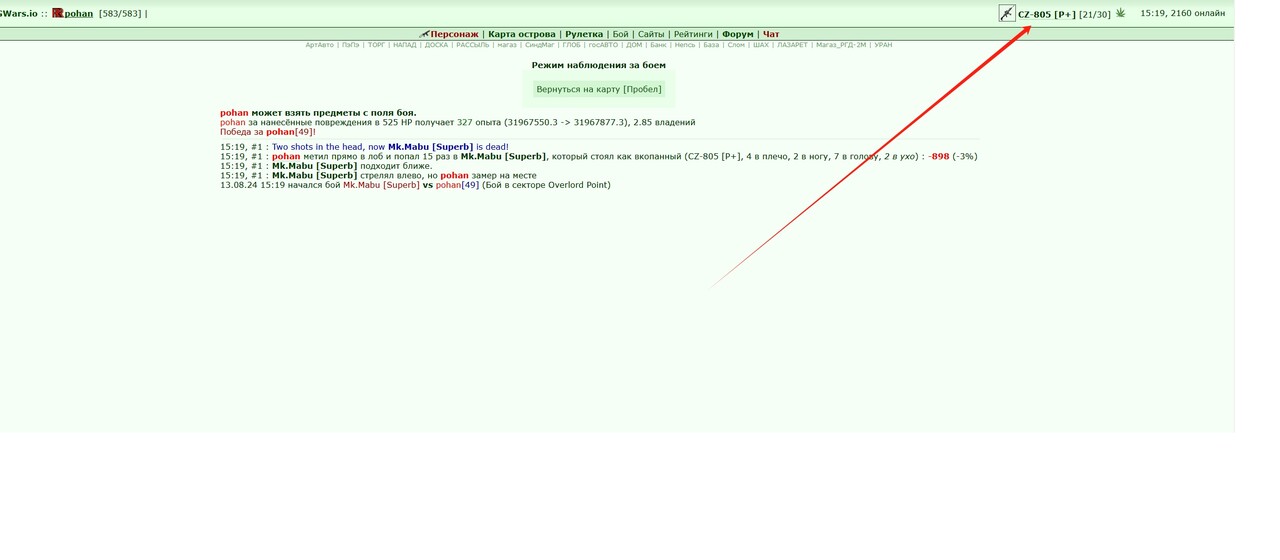Open the РАССЫЛЬ shortcut link

pyautogui.click(x=473, y=45)
